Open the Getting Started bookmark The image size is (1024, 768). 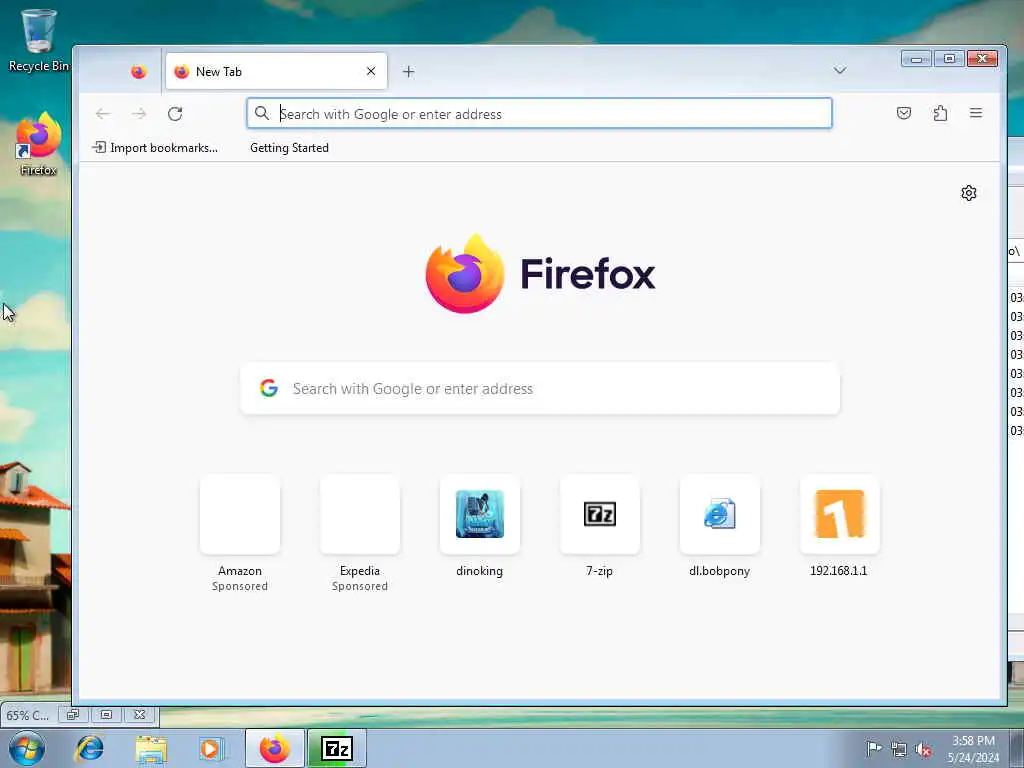[289, 148]
